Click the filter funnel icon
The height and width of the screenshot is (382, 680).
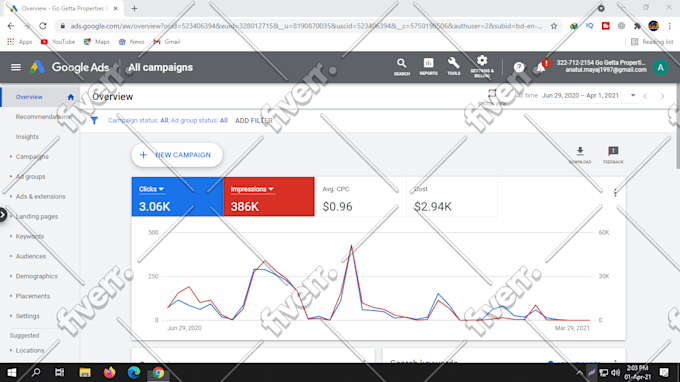[x=94, y=121]
